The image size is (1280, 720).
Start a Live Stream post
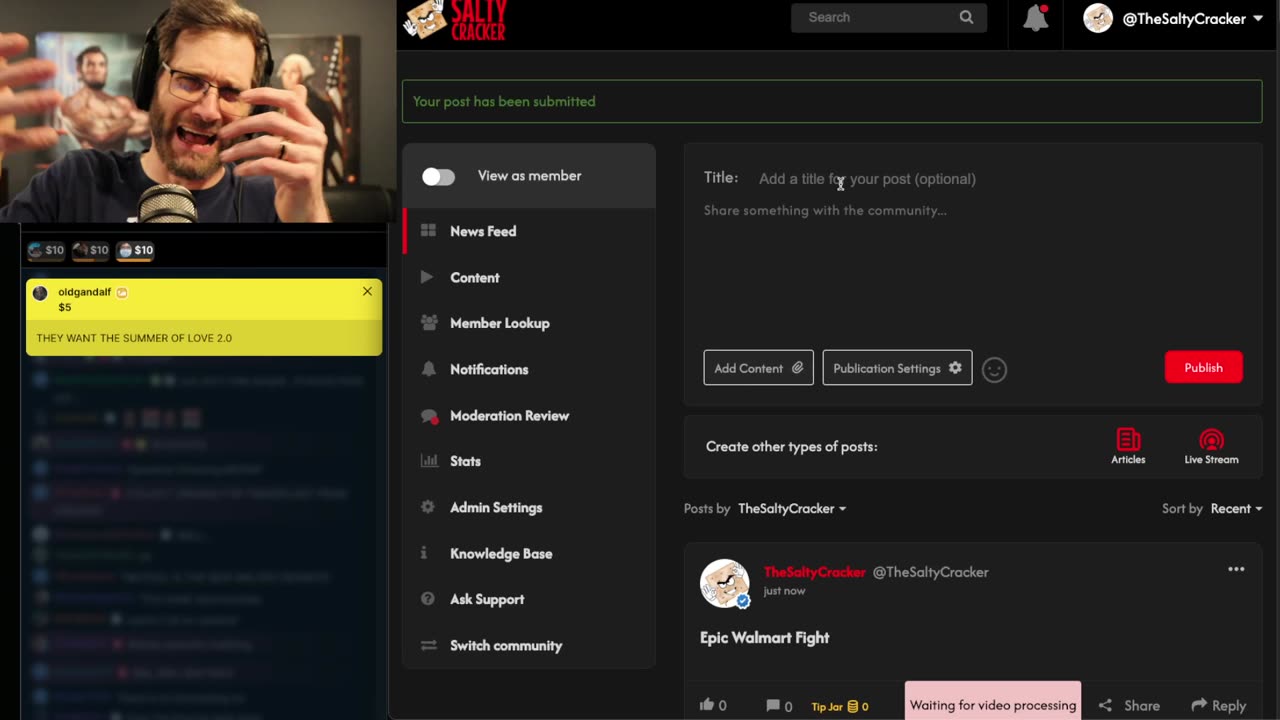tap(1211, 446)
